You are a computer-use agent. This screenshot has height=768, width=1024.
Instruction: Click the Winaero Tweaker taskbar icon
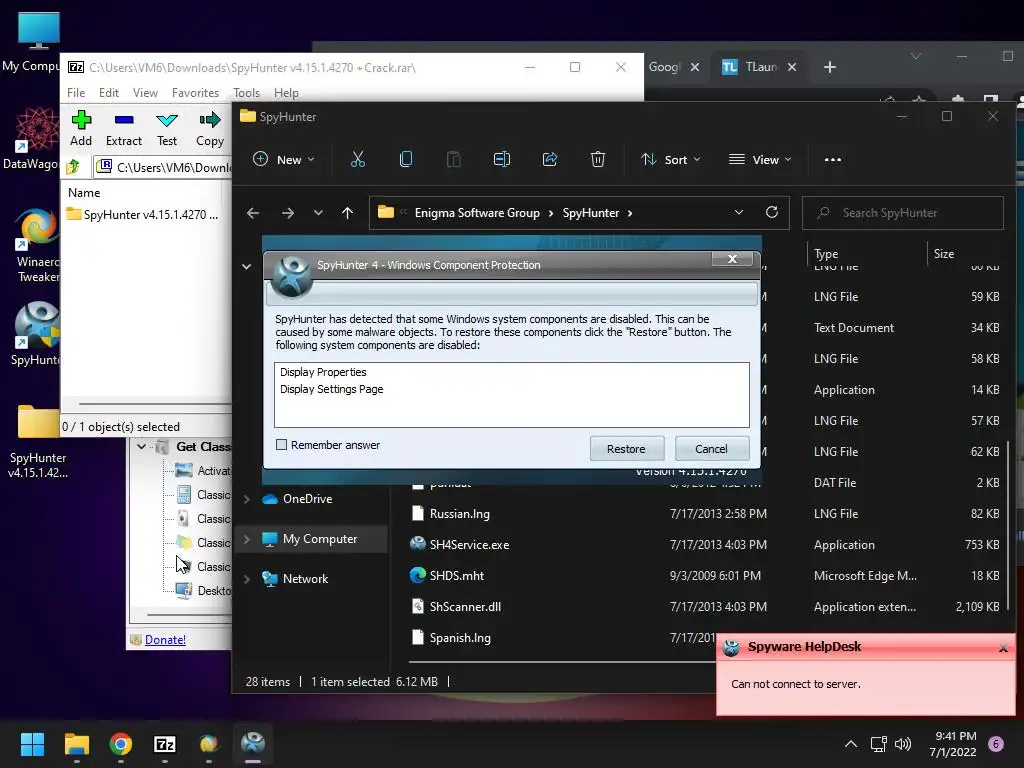point(209,744)
